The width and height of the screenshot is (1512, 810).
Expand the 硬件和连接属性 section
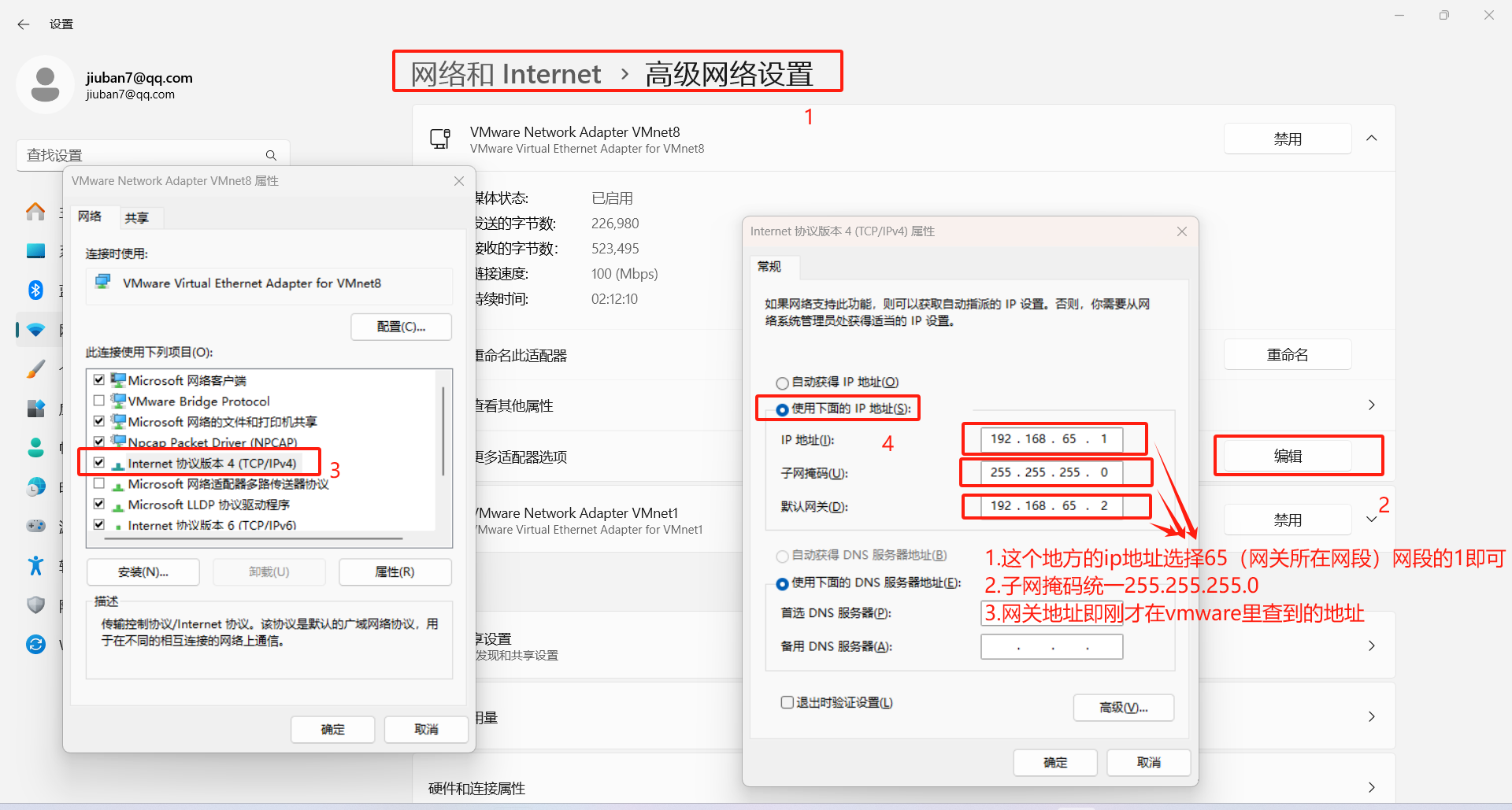click(1372, 787)
